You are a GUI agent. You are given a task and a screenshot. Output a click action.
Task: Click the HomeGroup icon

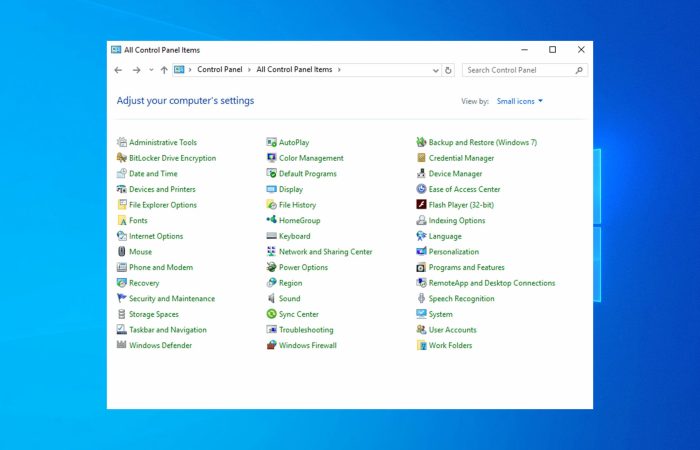click(x=271, y=220)
